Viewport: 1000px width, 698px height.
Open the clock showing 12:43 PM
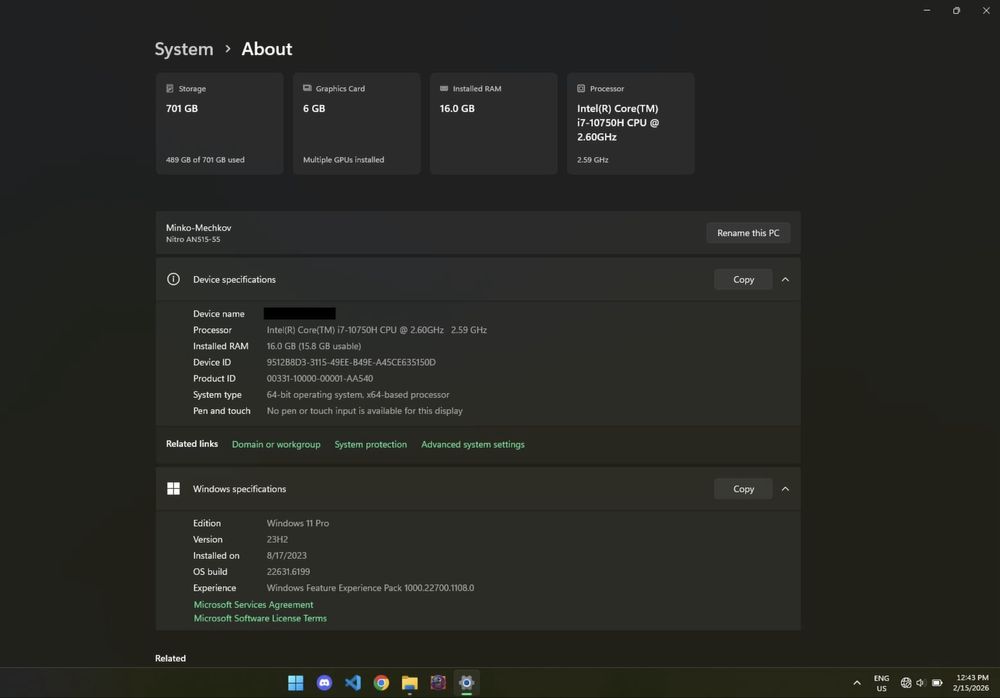point(971,683)
